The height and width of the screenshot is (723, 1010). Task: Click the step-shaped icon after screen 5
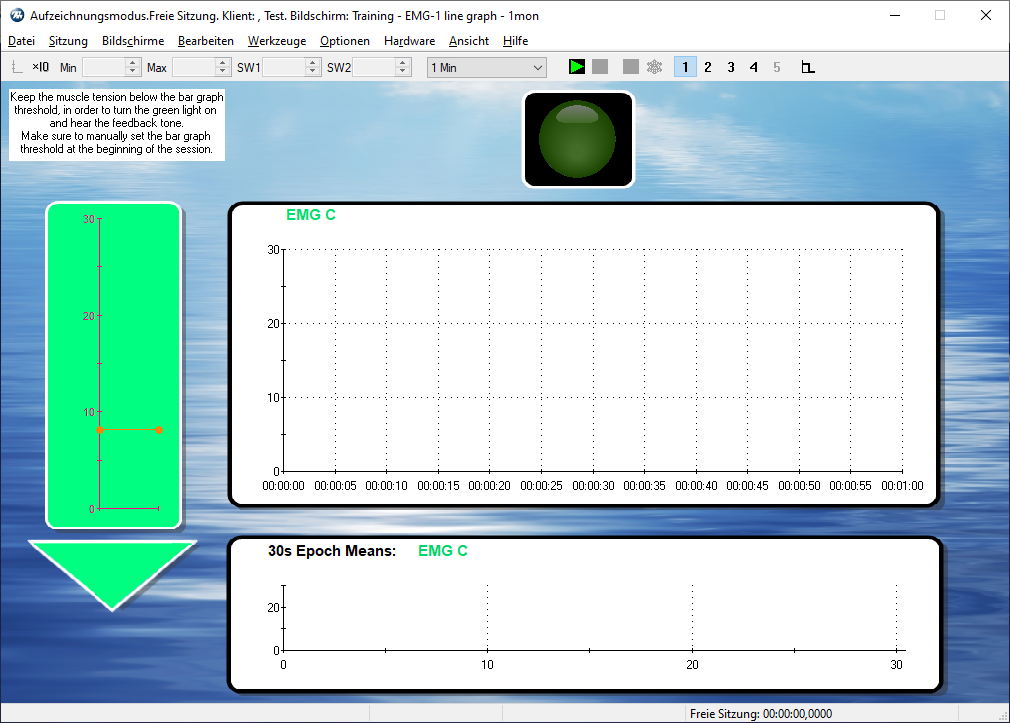pyautogui.click(x=808, y=67)
